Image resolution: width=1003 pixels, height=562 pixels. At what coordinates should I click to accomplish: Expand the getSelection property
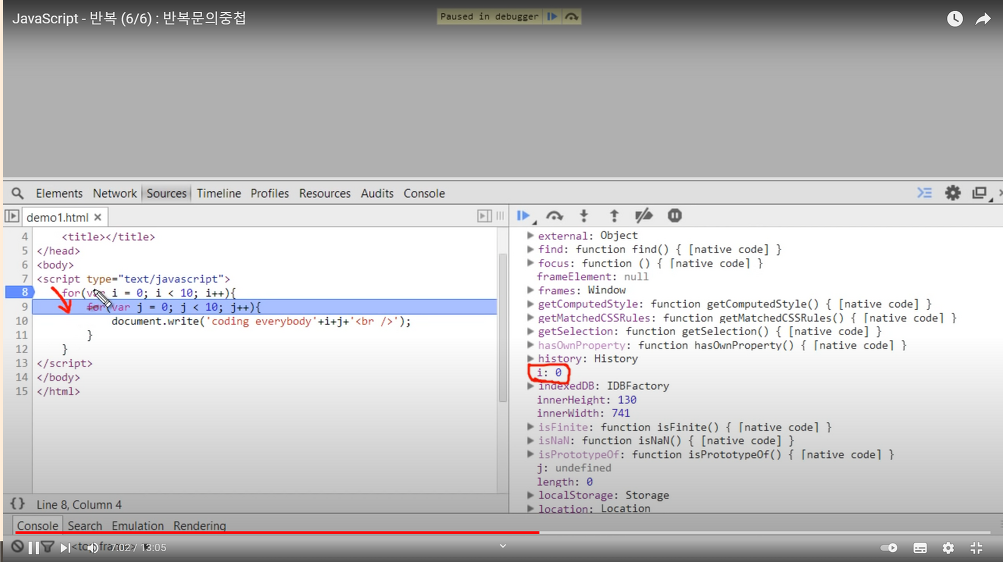click(530, 331)
